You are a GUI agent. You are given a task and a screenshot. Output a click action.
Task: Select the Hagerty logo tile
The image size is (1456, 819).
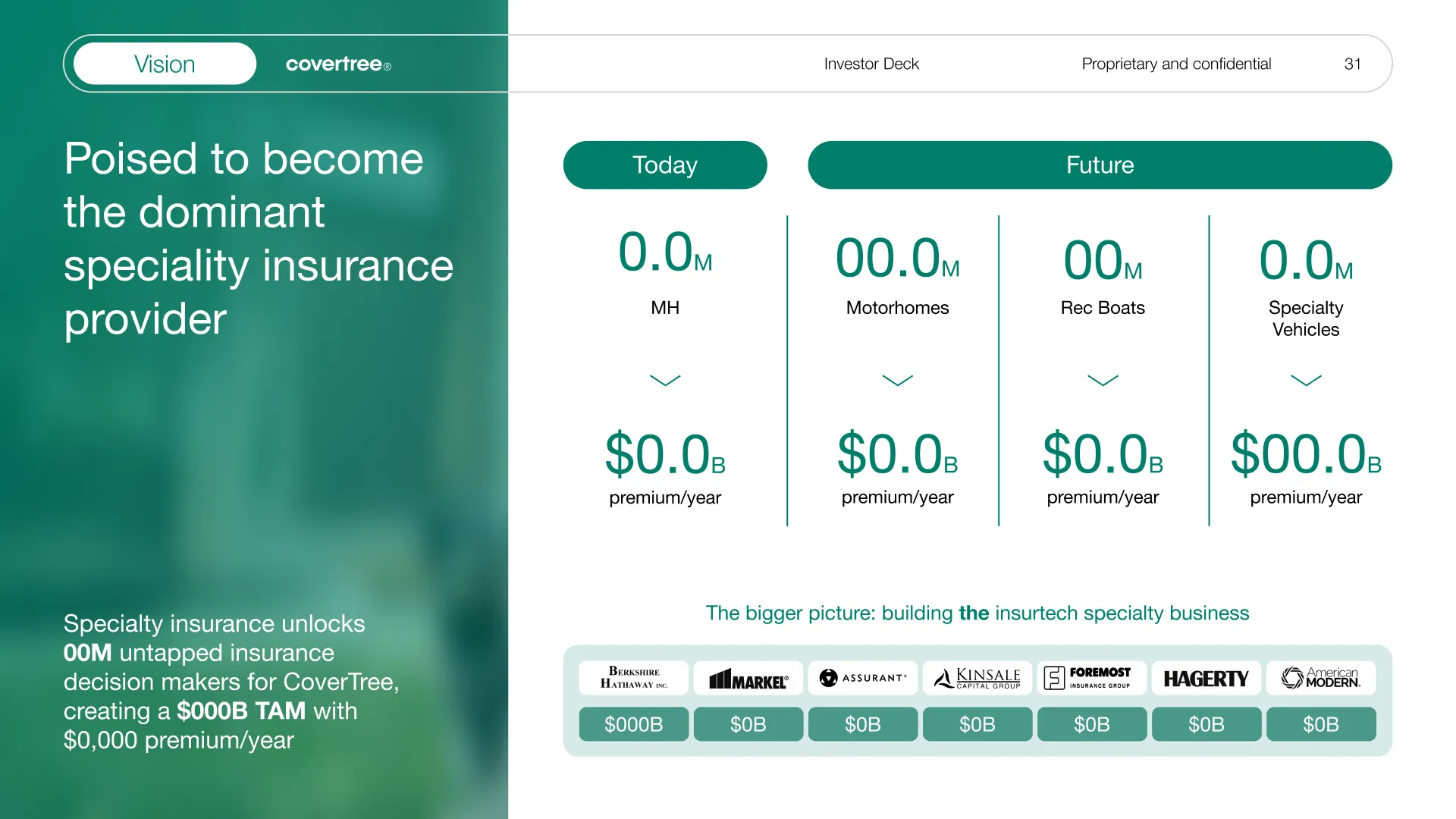coord(1207,678)
